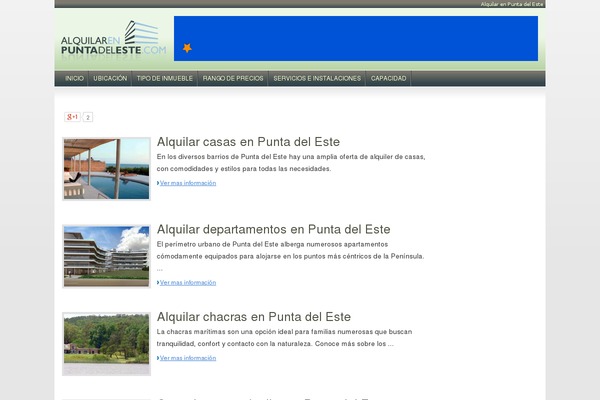Image resolution: width=600 pixels, height=400 pixels.
Task: Open the TIPO DE INMUEBLE menu
Action: point(165,78)
